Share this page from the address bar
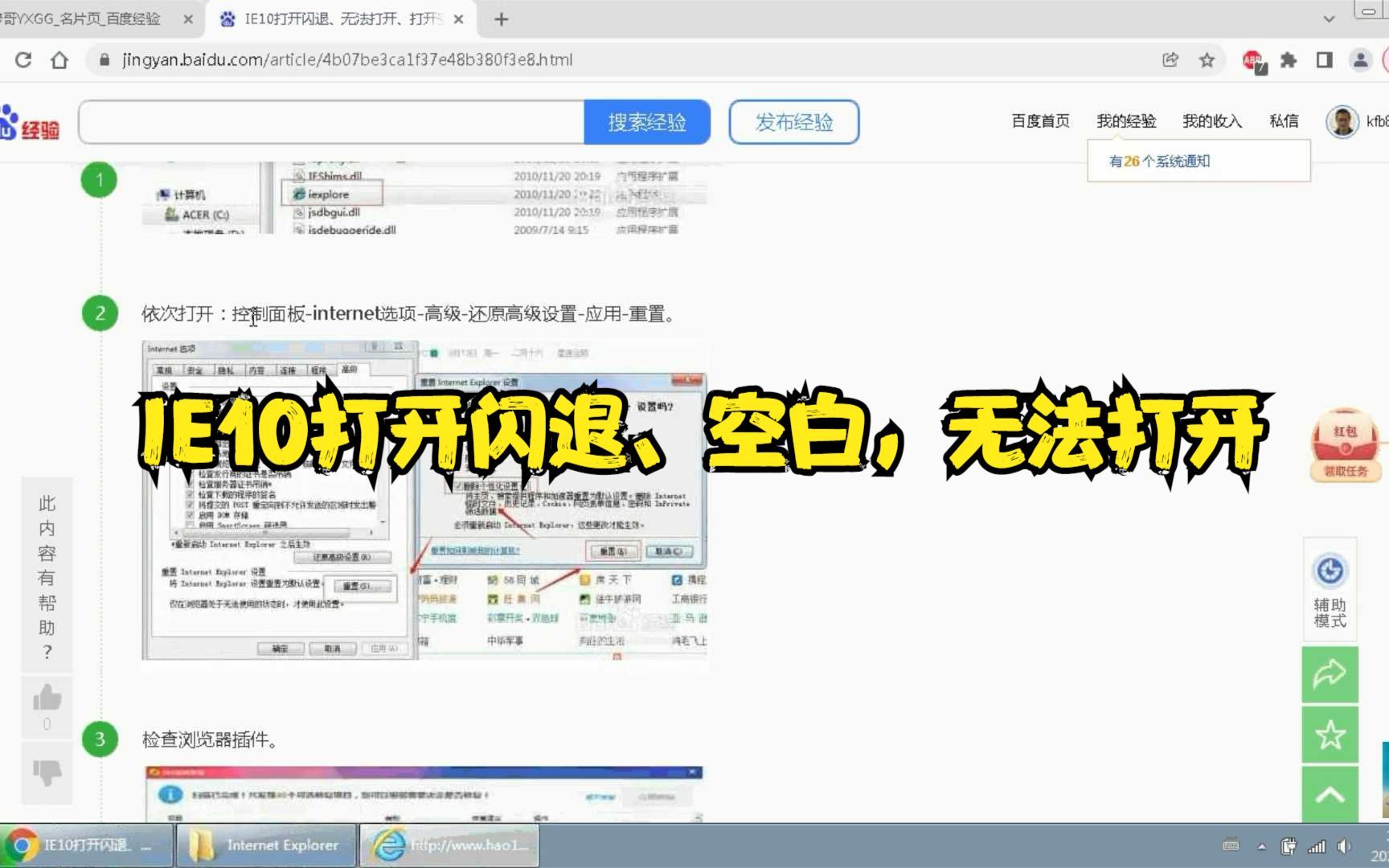 pos(1170,59)
